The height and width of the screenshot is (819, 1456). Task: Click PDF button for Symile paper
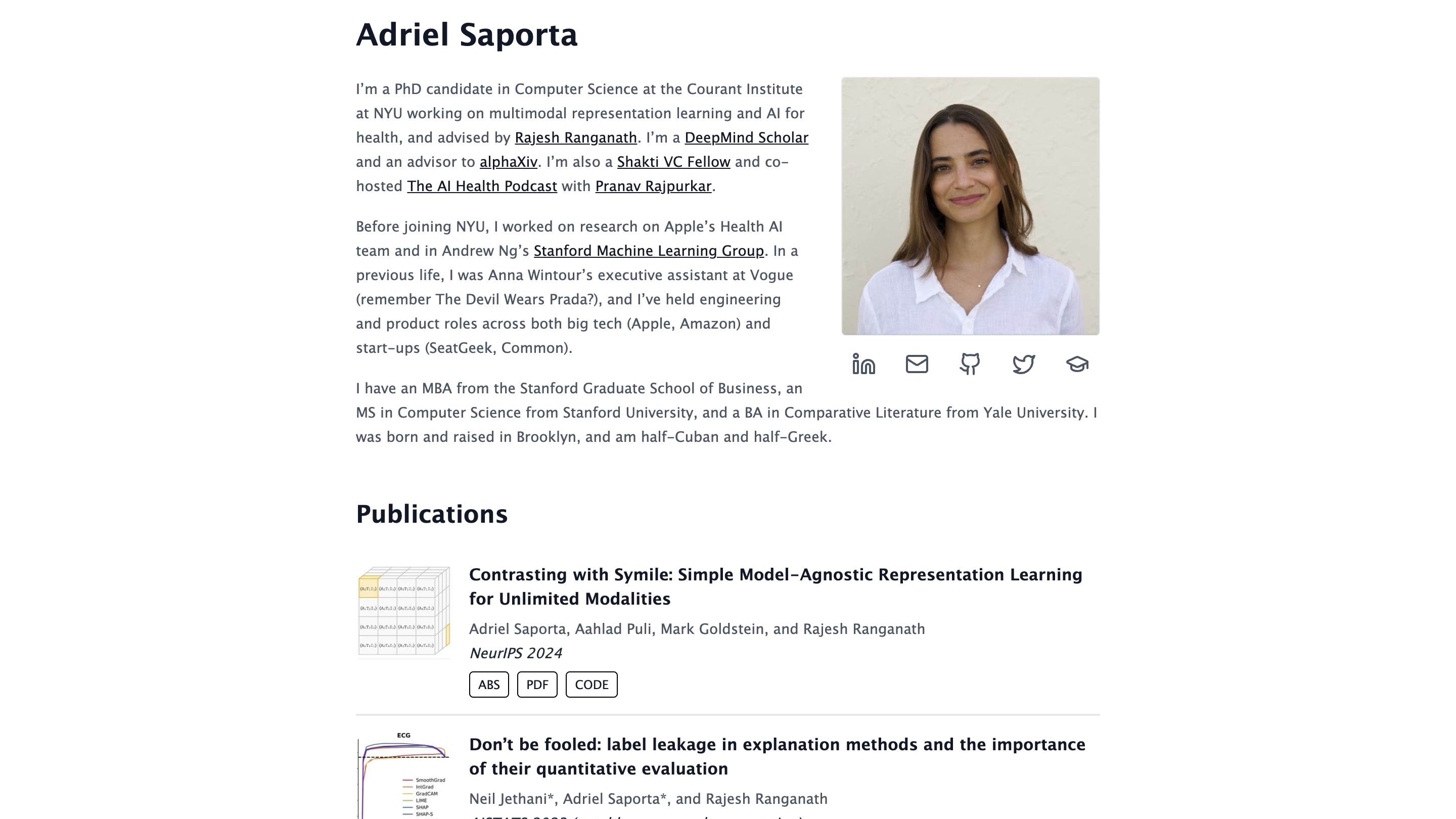click(537, 685)
